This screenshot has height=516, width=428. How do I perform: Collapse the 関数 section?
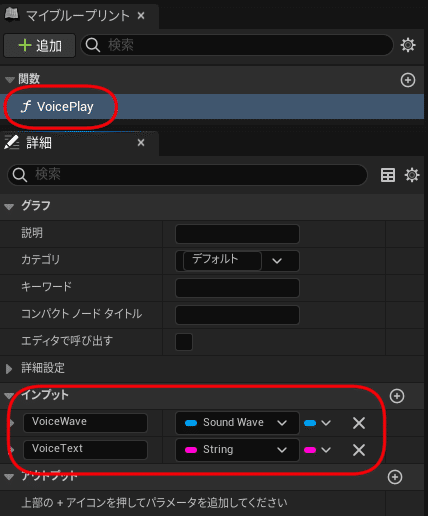click(10, 80)
